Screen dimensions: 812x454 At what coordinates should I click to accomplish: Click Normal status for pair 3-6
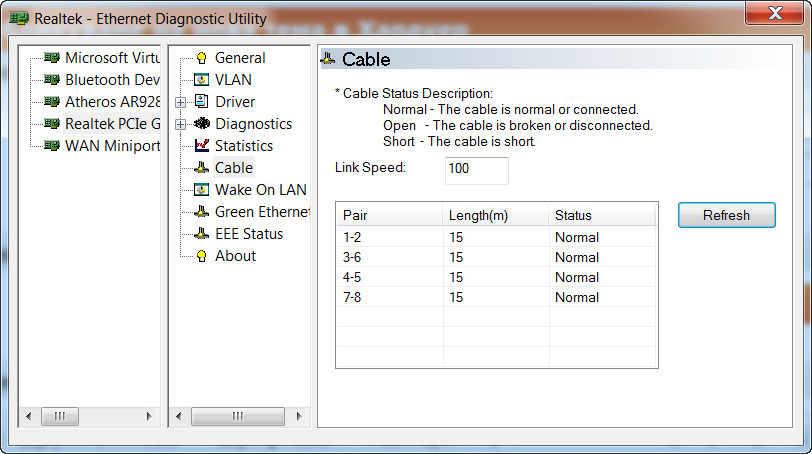click(x=577, y=257)
